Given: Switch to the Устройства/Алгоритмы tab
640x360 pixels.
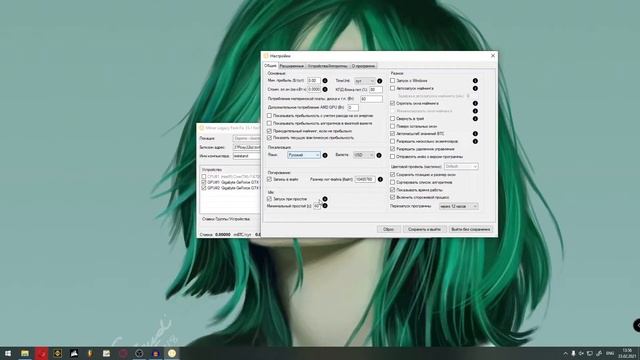Looking at the screenshot, I should pyautogui.click(x=327, y=66).
